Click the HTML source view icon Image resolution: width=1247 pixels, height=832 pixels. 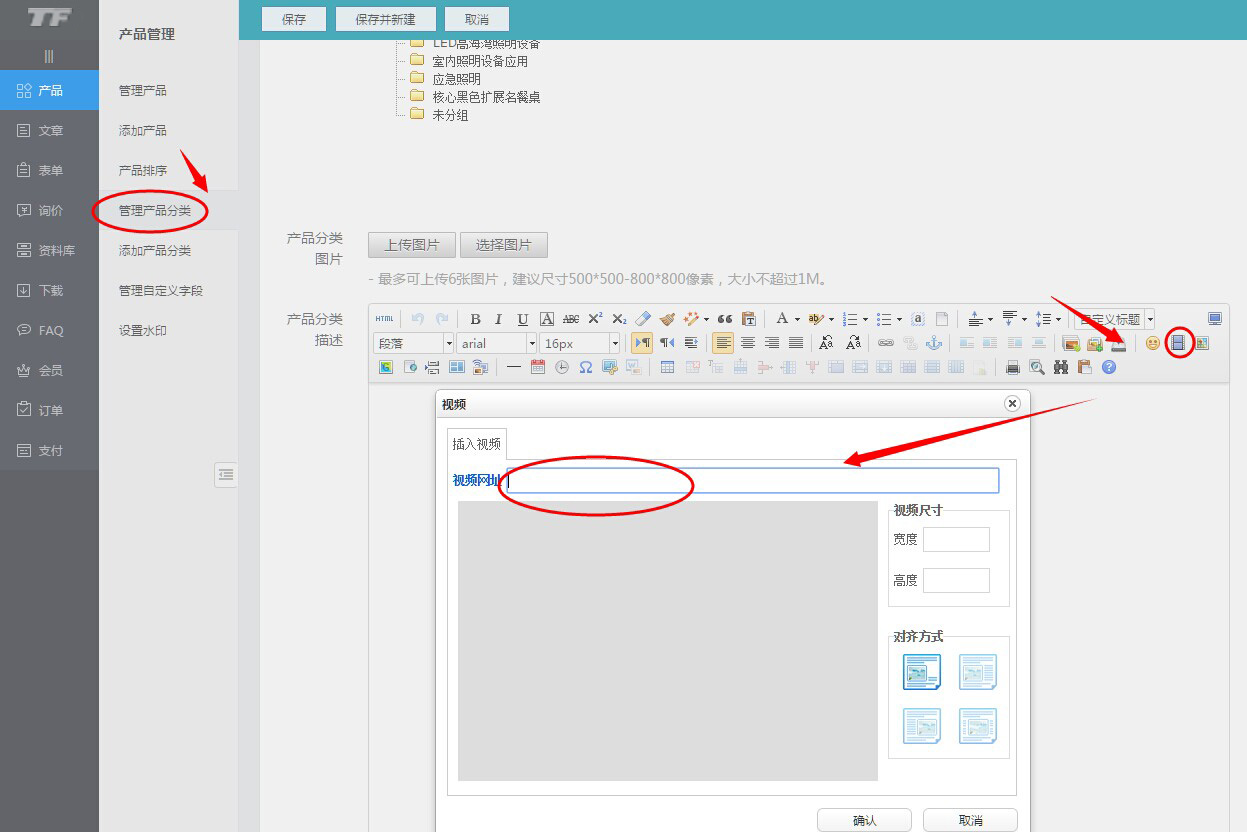385,319
